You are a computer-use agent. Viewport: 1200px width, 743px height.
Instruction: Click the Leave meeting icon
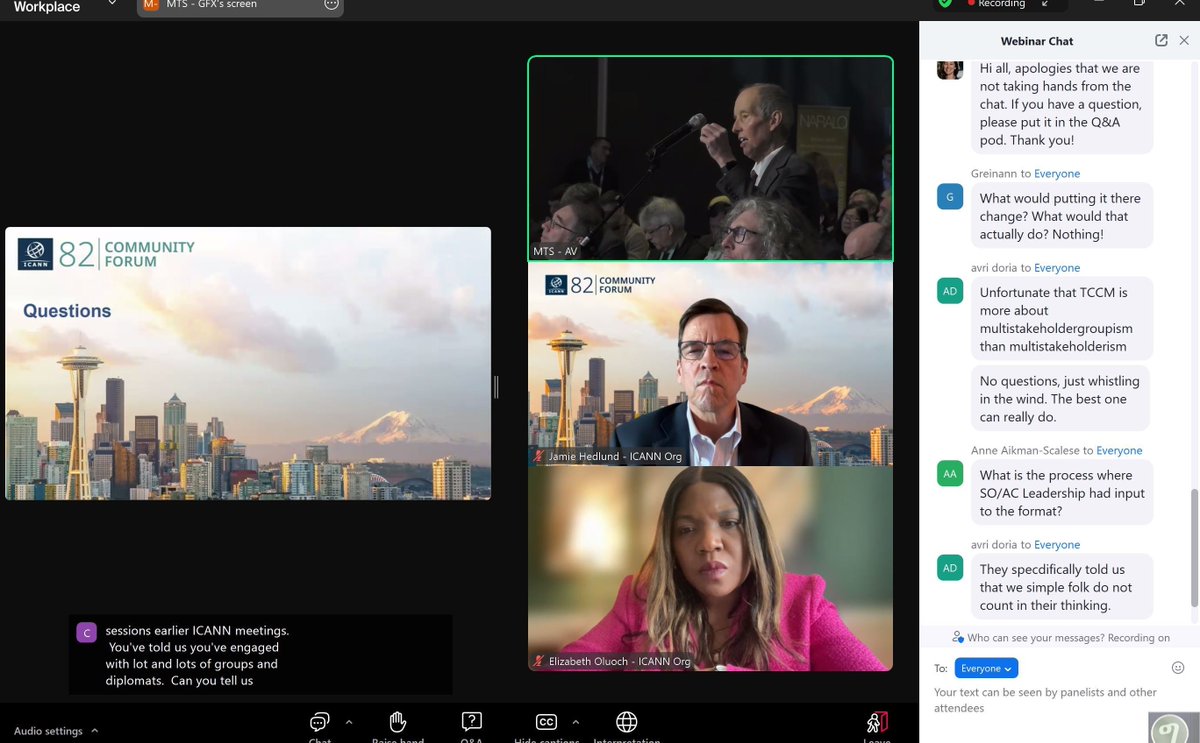(877, 722)
